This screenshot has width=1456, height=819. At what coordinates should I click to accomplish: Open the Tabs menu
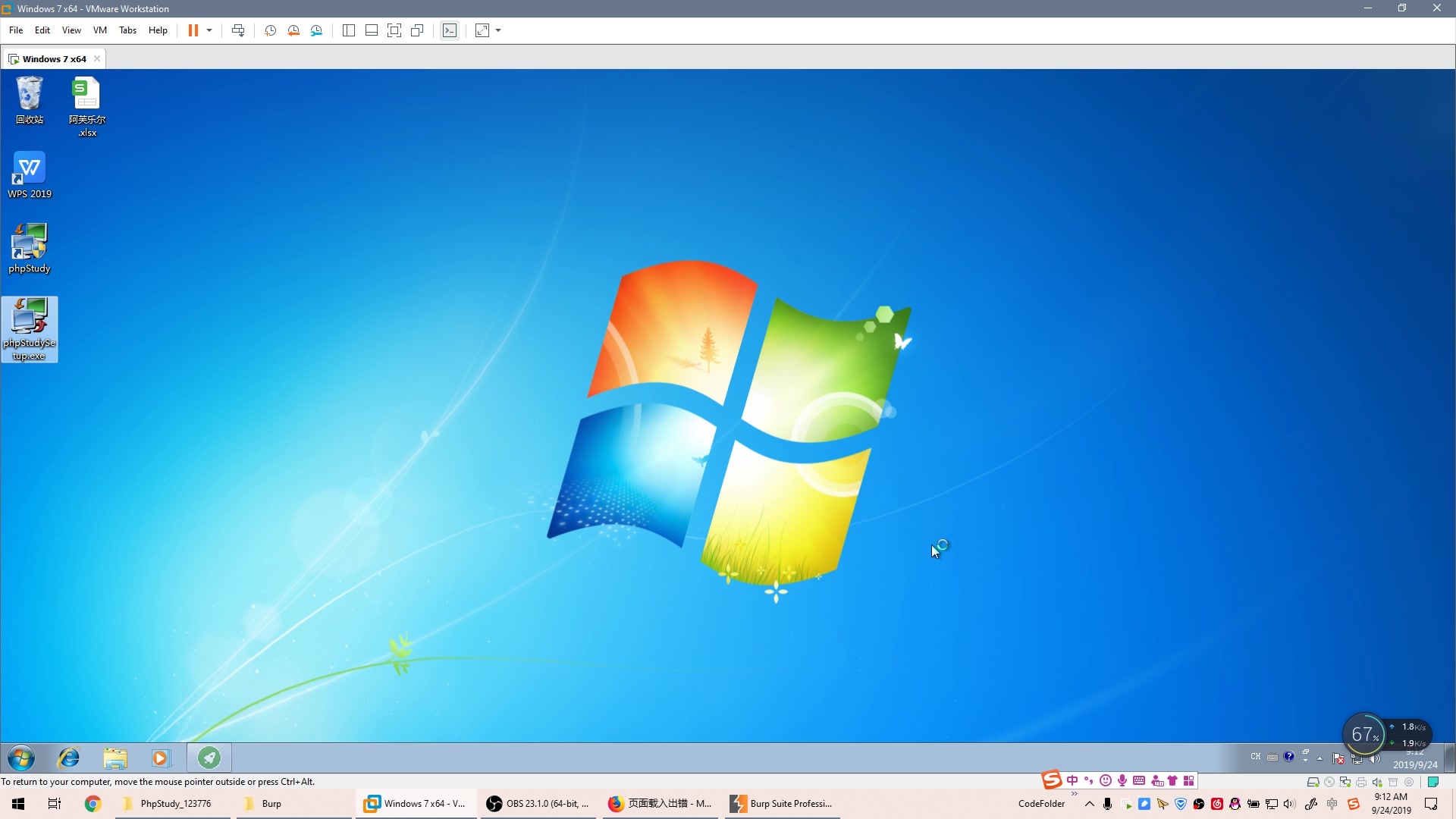tap(127, 30)
